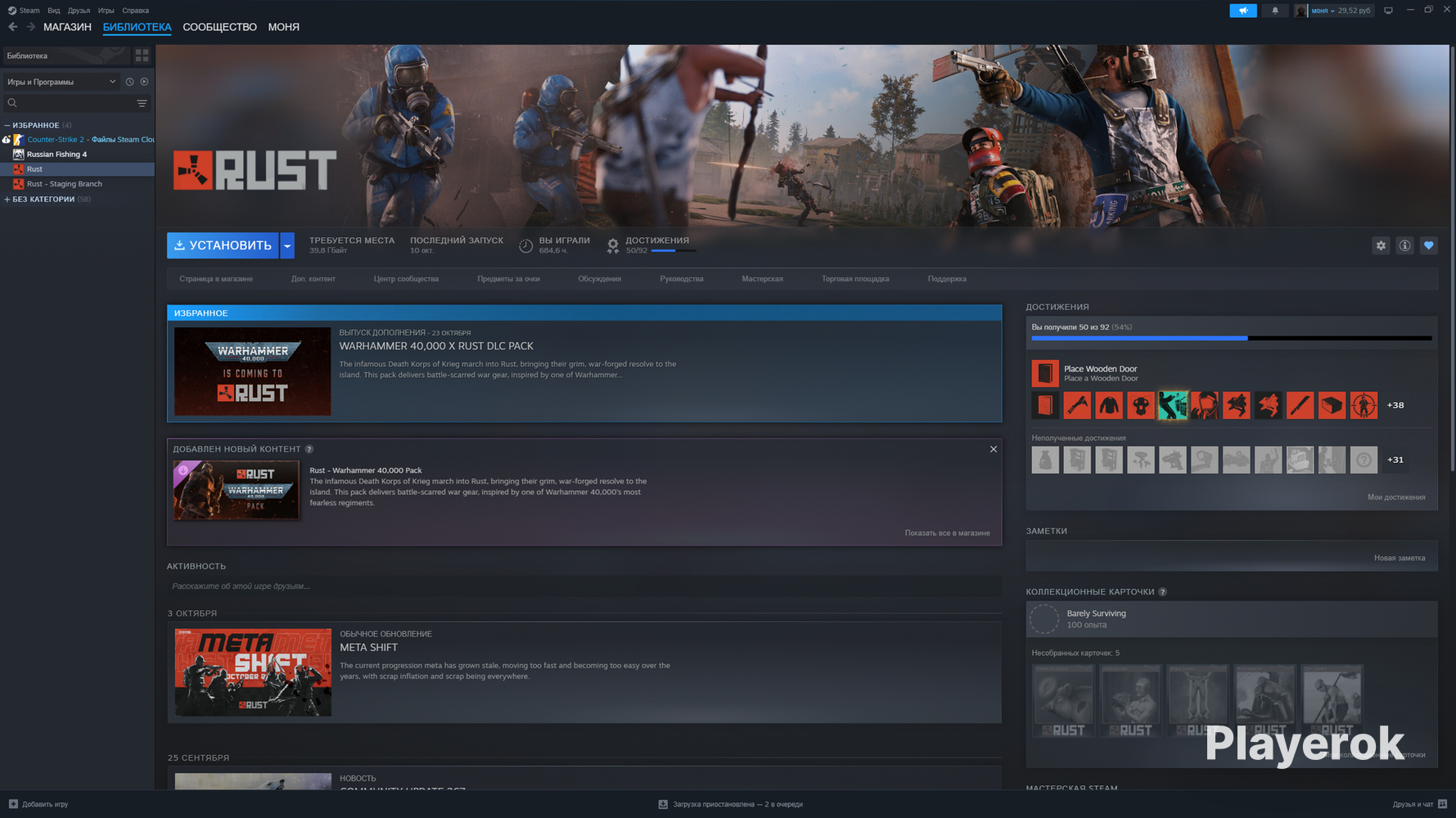The image size is (1456, 818).
Task: Click the profile avatar picture
Action: [x=1300, y=11]
